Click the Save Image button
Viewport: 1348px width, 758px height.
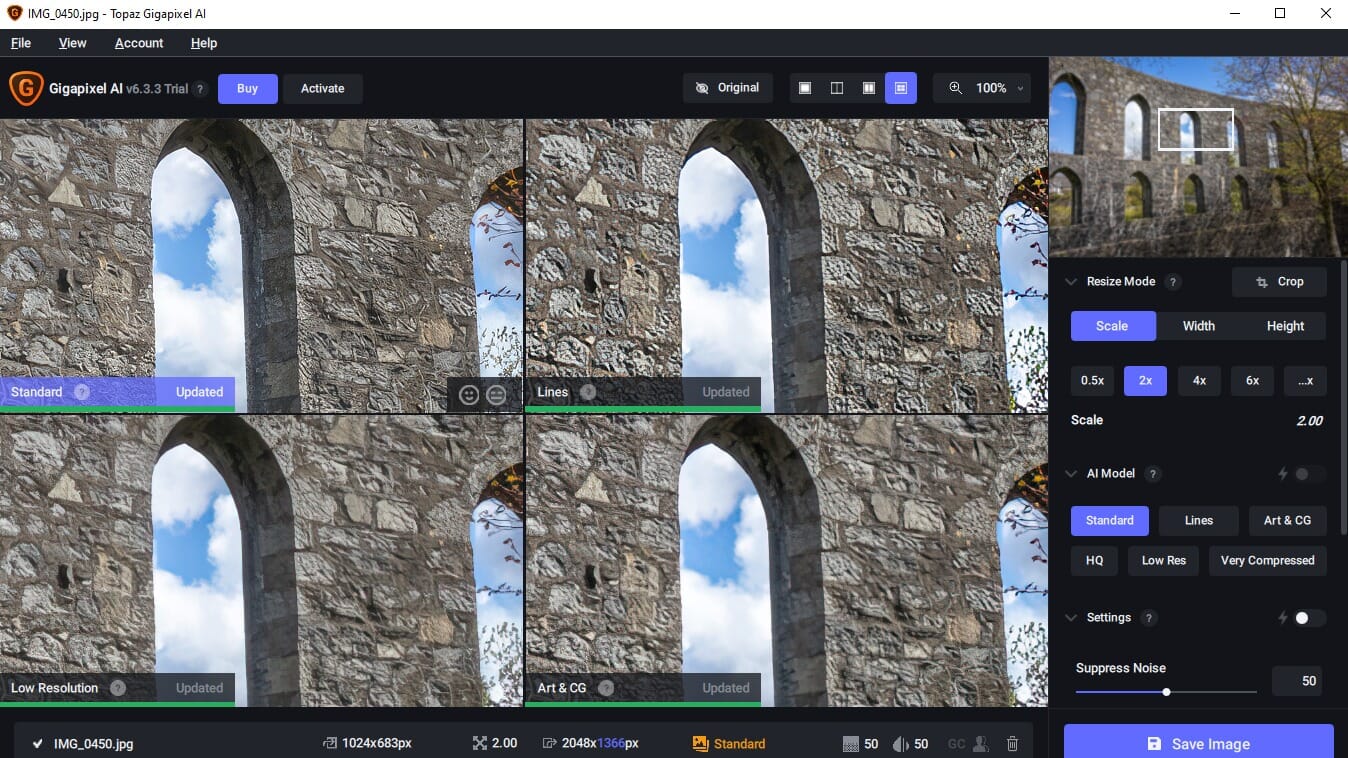point(1197,744)
